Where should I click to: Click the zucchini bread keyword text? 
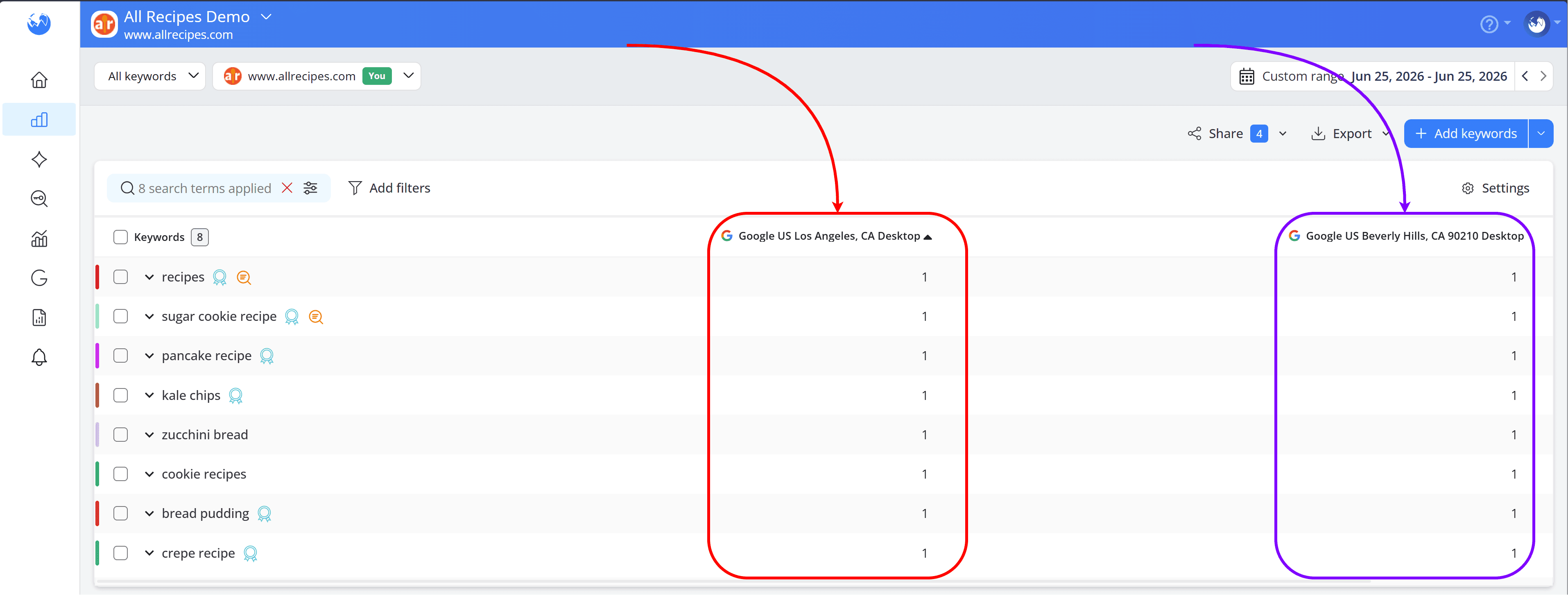click(204, 435)
